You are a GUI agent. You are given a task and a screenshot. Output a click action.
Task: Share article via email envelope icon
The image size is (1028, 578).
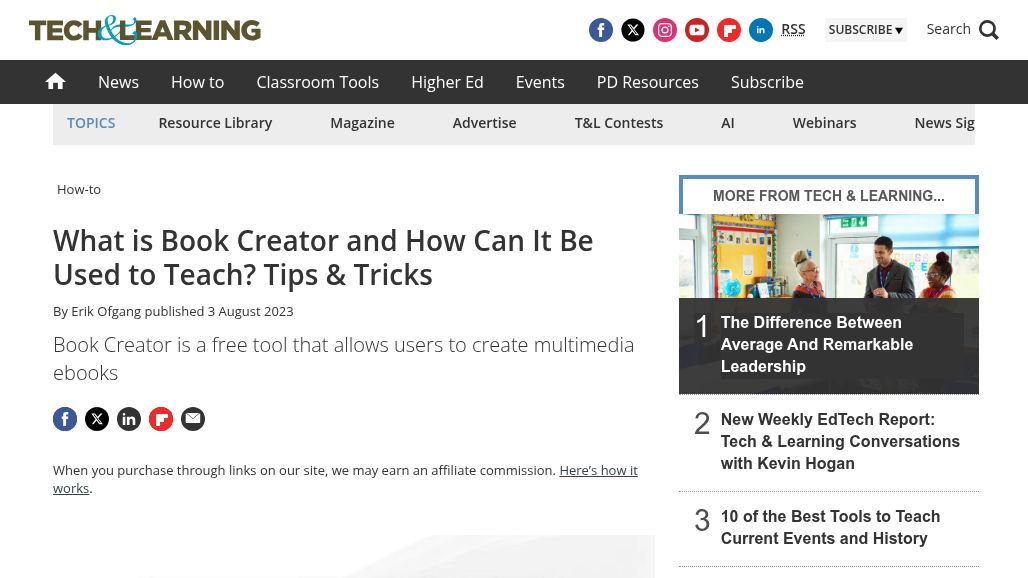(x=193, y=419)
